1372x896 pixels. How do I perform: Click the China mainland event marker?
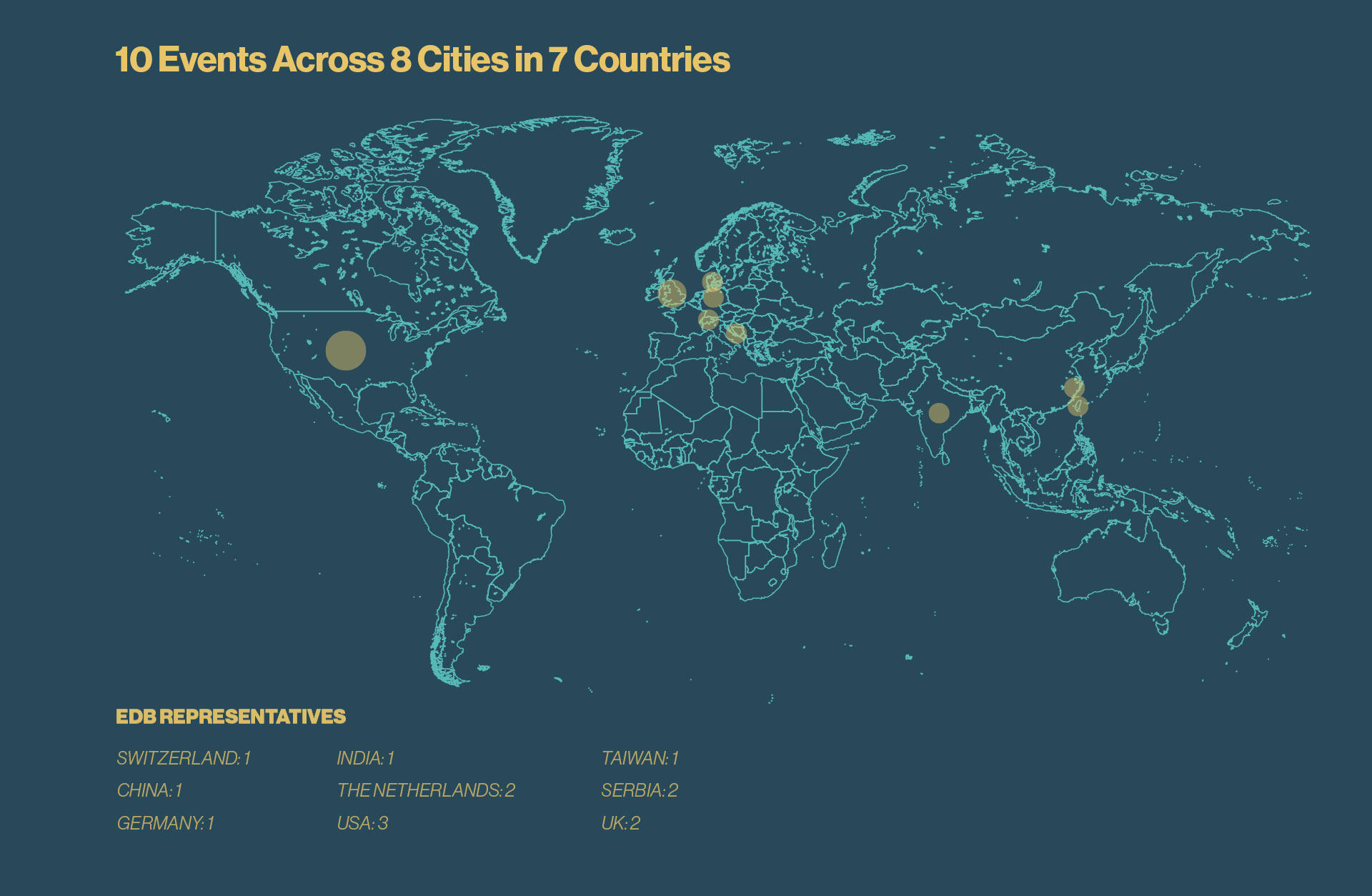coord(1074,387)
